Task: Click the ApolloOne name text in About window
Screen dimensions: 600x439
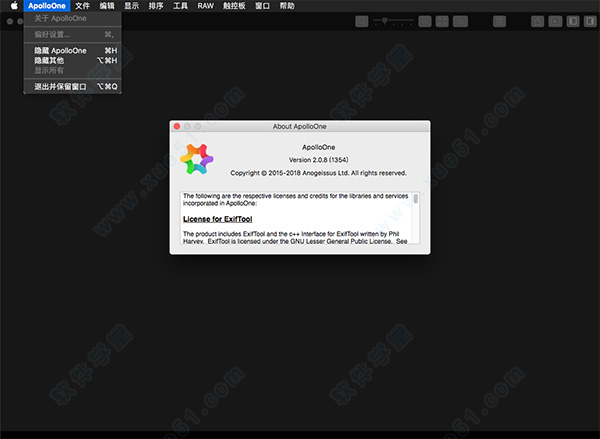Action: pyautogui.click(x=318, y=147)
